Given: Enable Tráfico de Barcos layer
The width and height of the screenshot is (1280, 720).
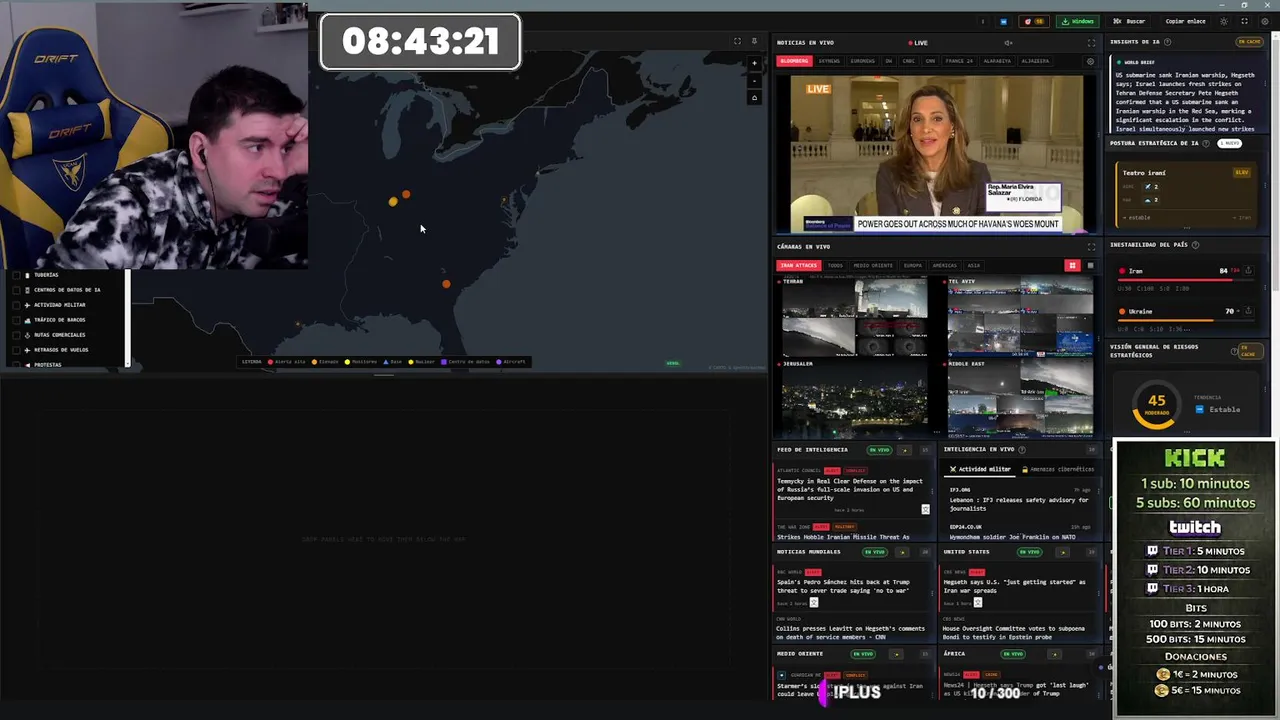Looking at the screenshot, I should [16, 320].
